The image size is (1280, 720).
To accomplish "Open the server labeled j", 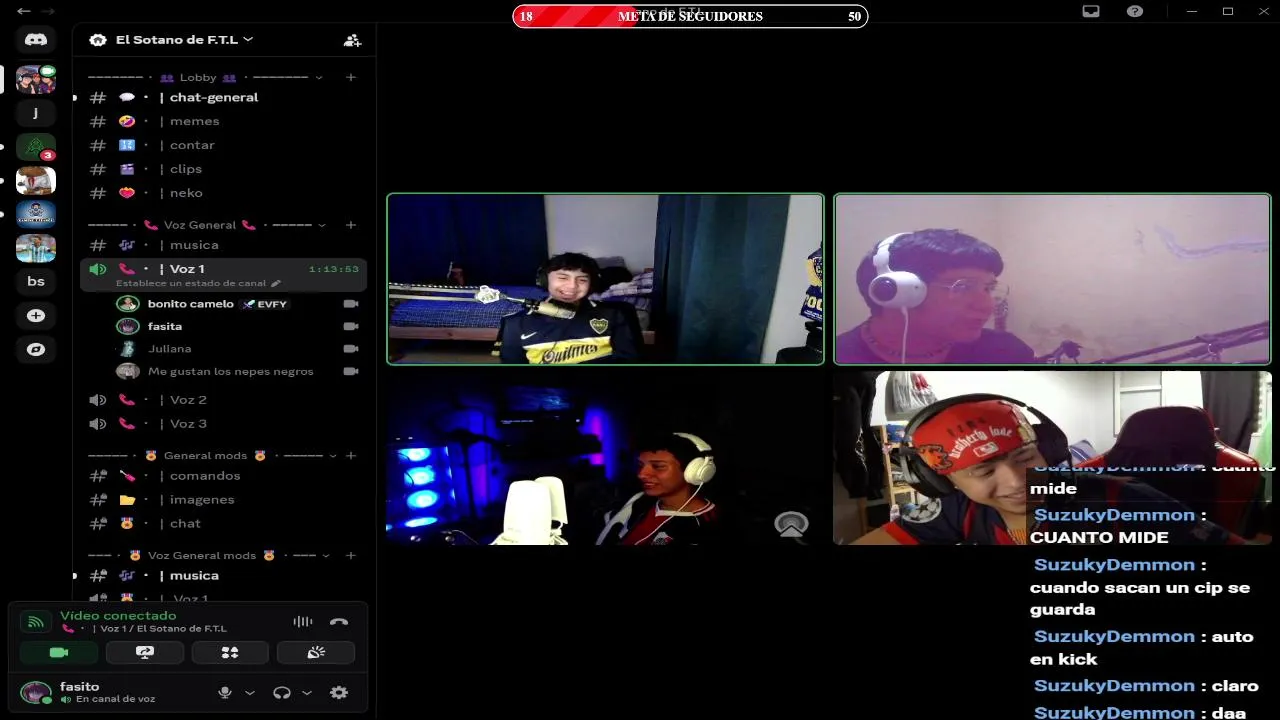I will [x=36, y=112].
